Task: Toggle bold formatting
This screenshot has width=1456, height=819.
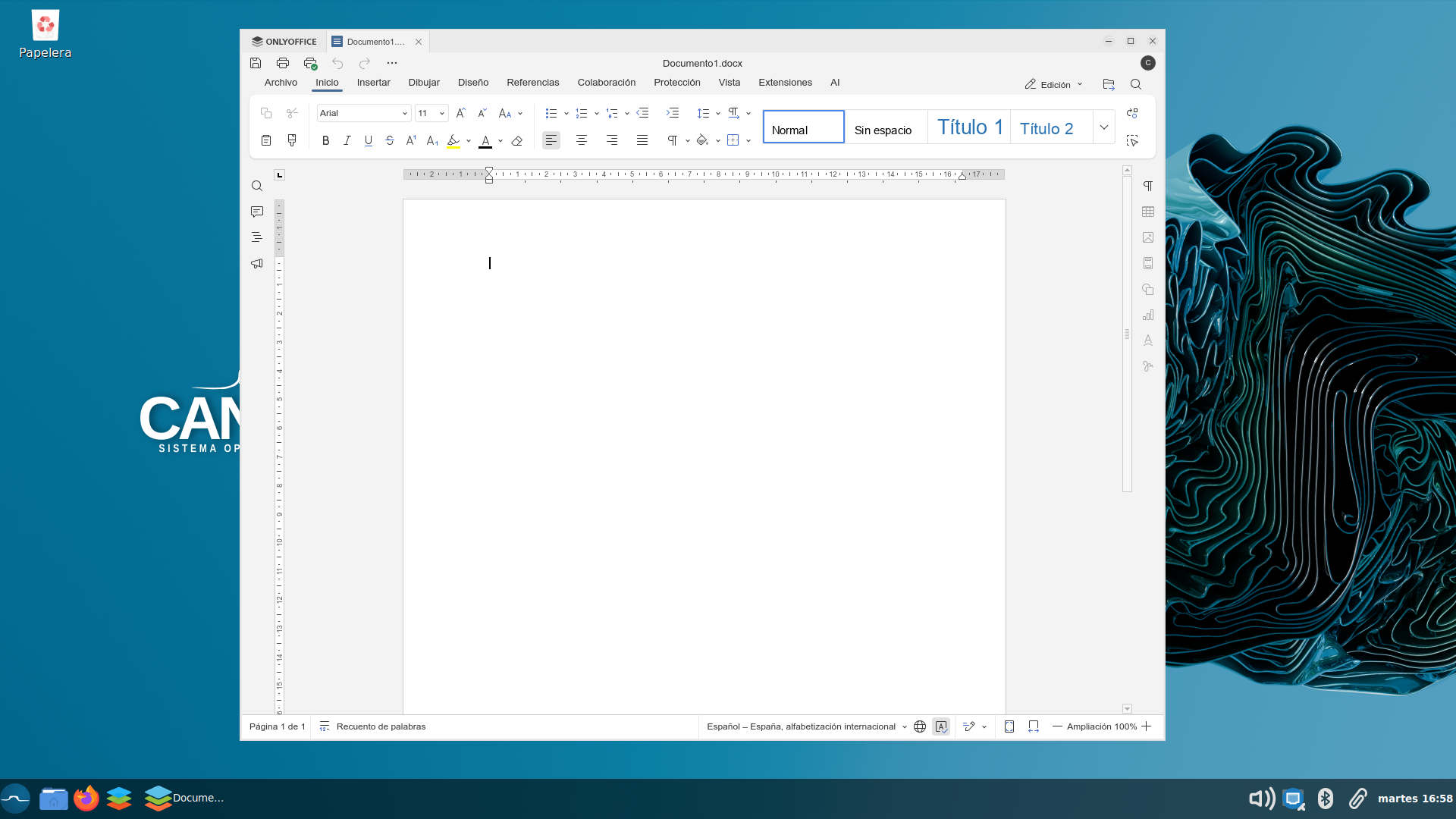Action: coord(325,140)
